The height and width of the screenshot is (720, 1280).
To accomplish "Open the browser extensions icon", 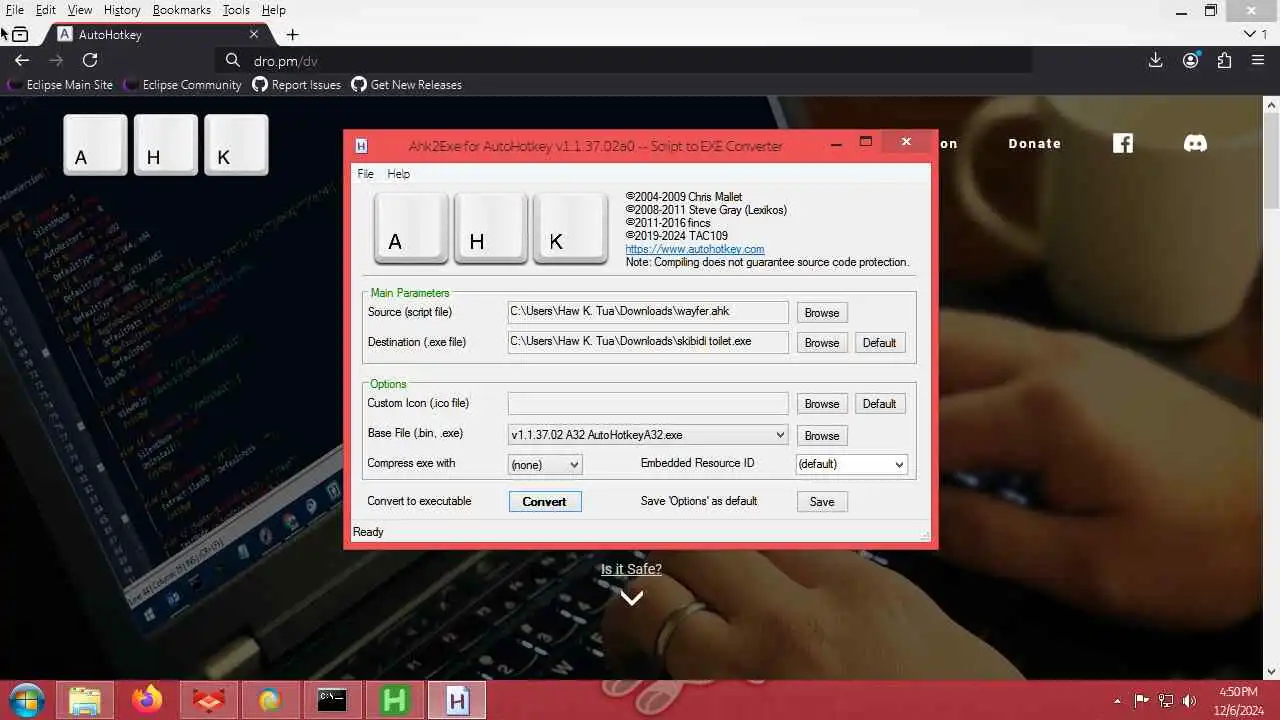I will pyautogui.click(x=1224, y=60).
